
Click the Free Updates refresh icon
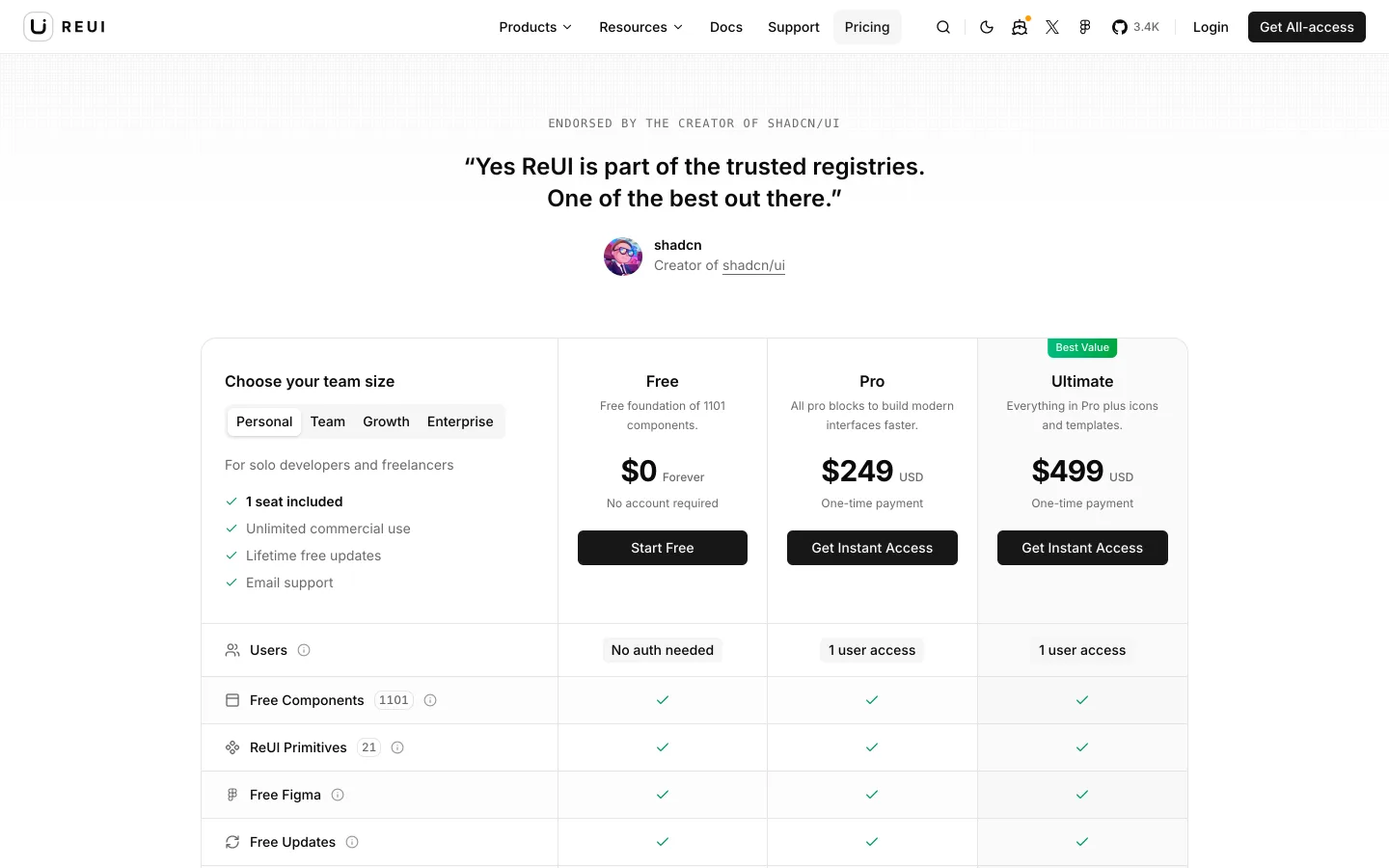(232, 842)
